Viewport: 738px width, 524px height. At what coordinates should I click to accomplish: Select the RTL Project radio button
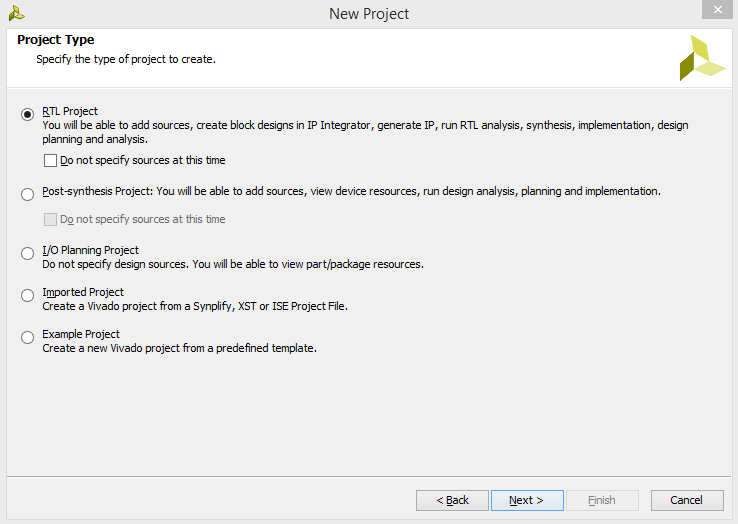(27, 114)
